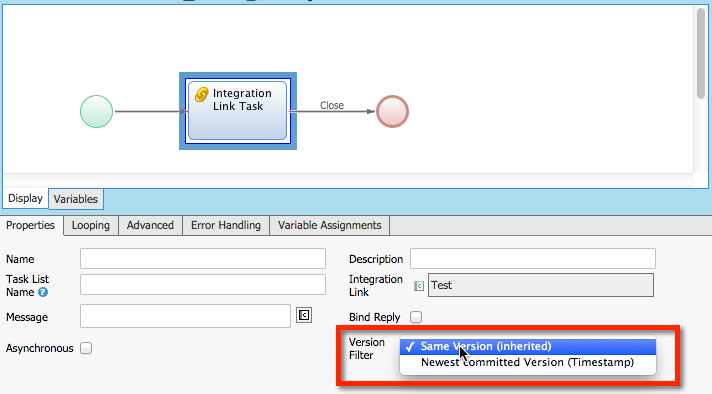Toggle the Bind Reply checkbox
Viewport: 712px width, 394px height.
pyautogui.click(x=415, y=317)
